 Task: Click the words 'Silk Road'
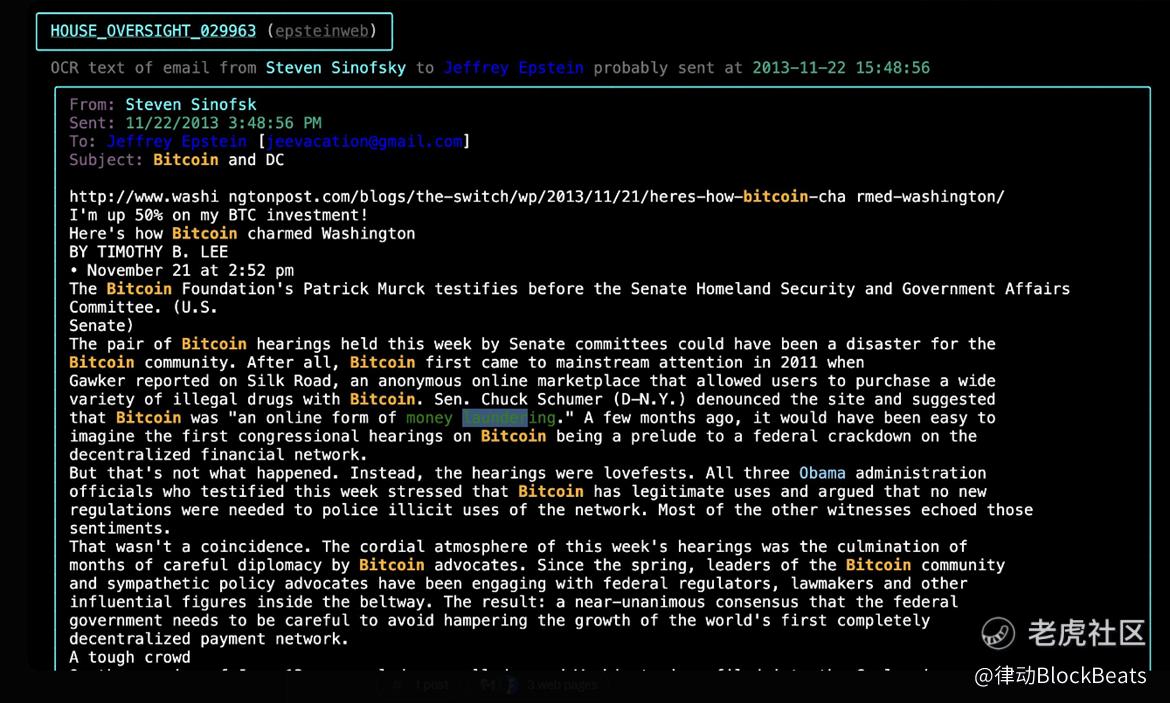289,381
